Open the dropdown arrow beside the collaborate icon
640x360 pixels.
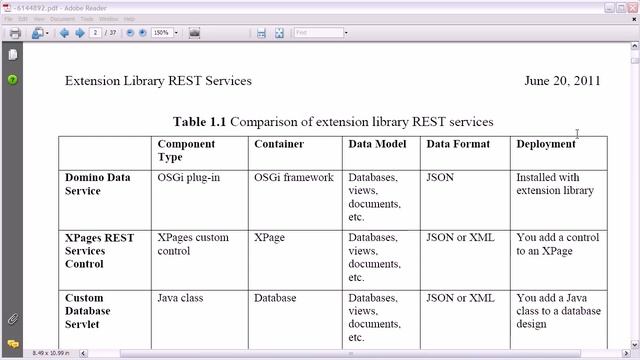47,33
